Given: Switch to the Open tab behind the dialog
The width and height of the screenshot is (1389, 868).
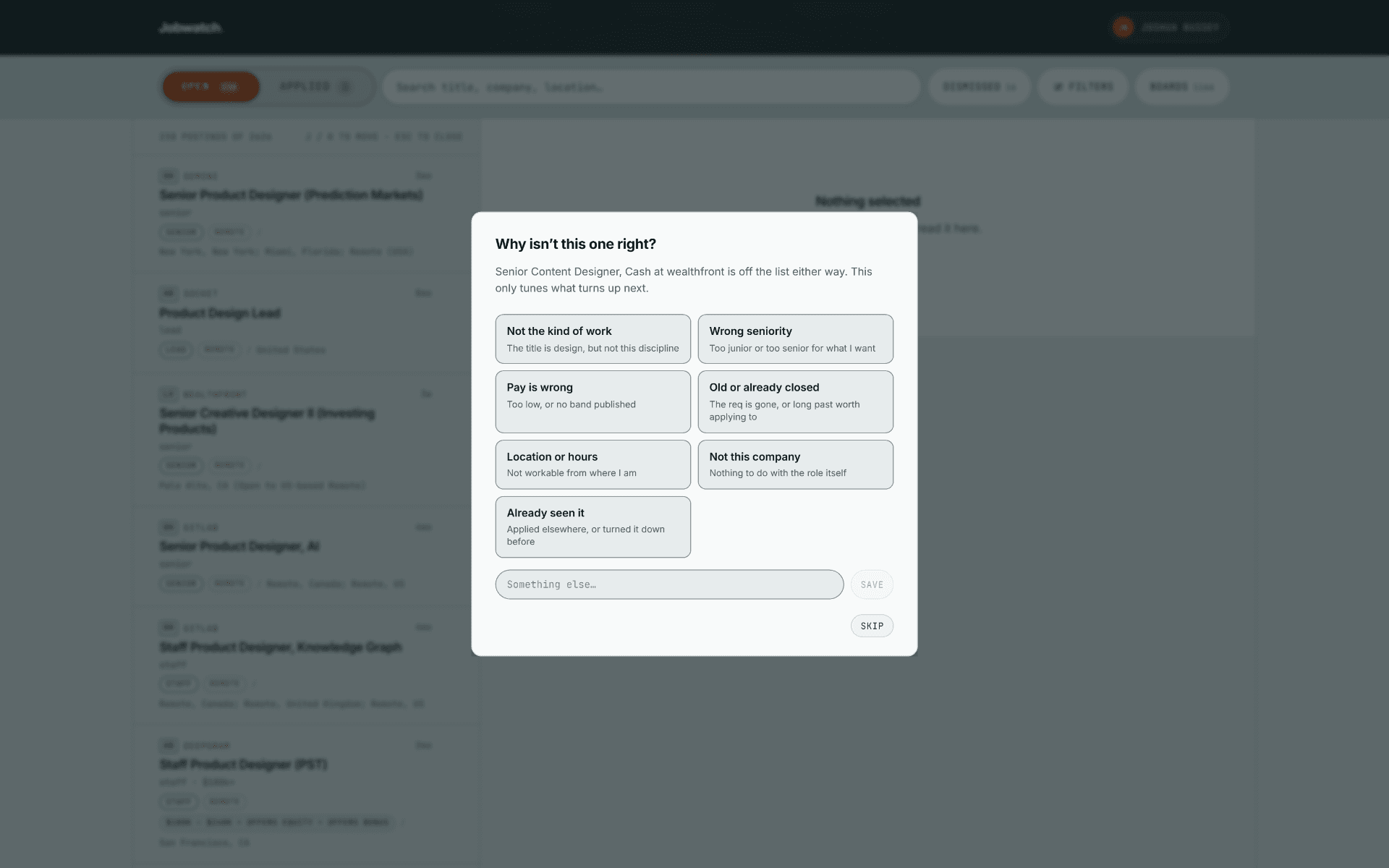Looking at the screenshot, I should [211, 87].
